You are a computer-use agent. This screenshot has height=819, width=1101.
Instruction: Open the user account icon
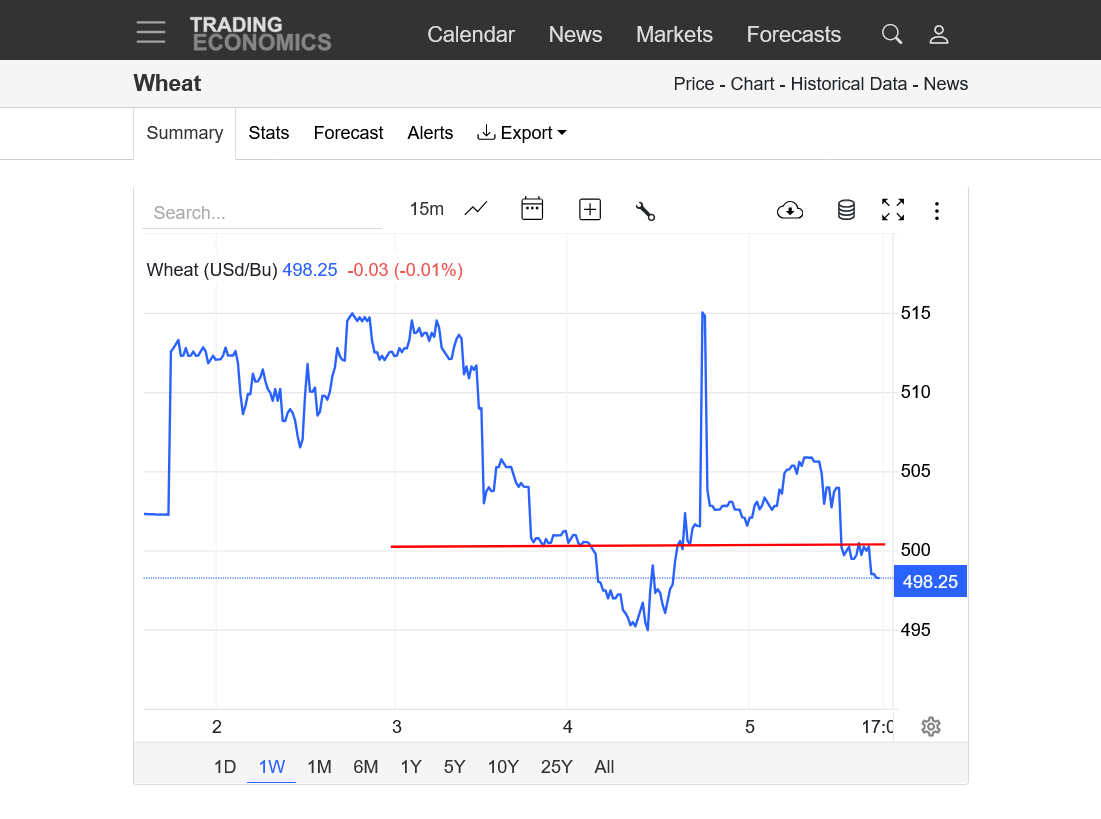pyautogui.click(x=938, y=34)
